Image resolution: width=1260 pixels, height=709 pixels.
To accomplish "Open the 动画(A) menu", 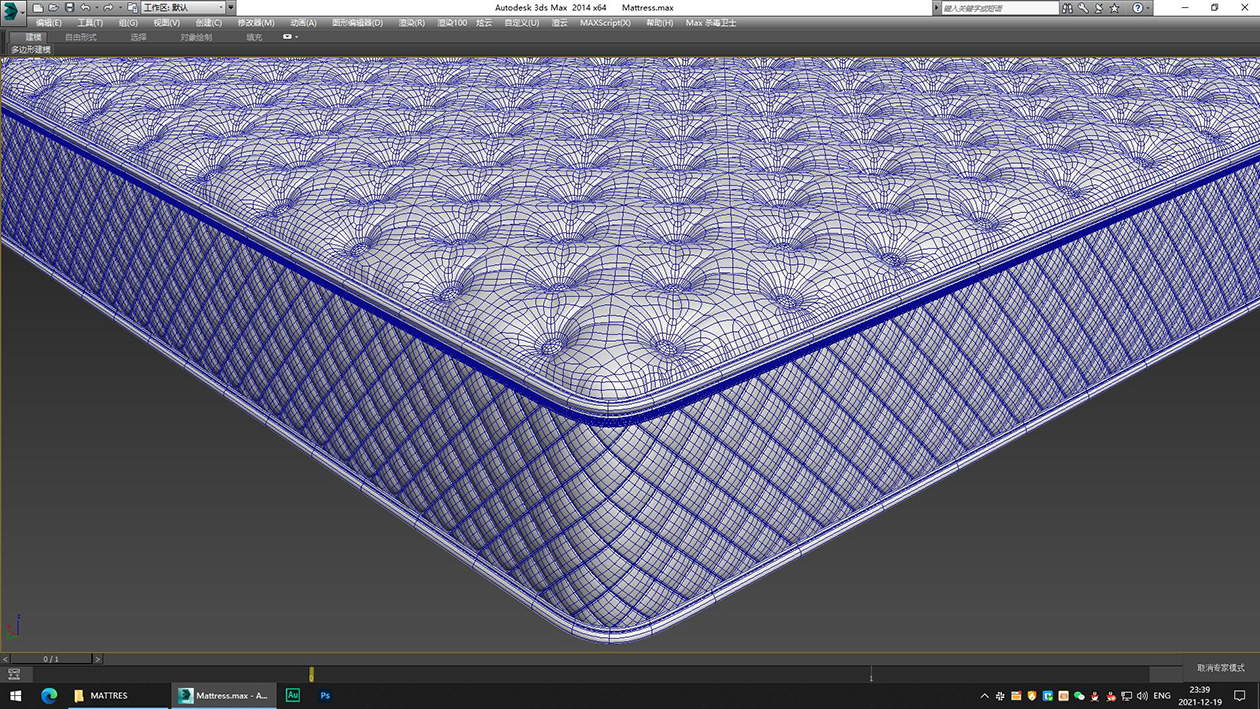I will (x=303, y=23).
